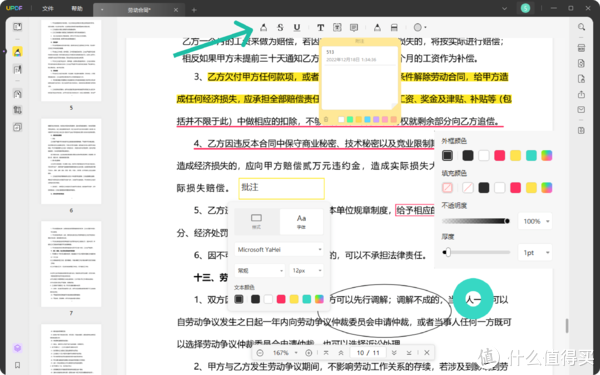The image size is (600, 375).
Task: Select the text box tool
Action: pyautogui.click(x=337, y=28)
